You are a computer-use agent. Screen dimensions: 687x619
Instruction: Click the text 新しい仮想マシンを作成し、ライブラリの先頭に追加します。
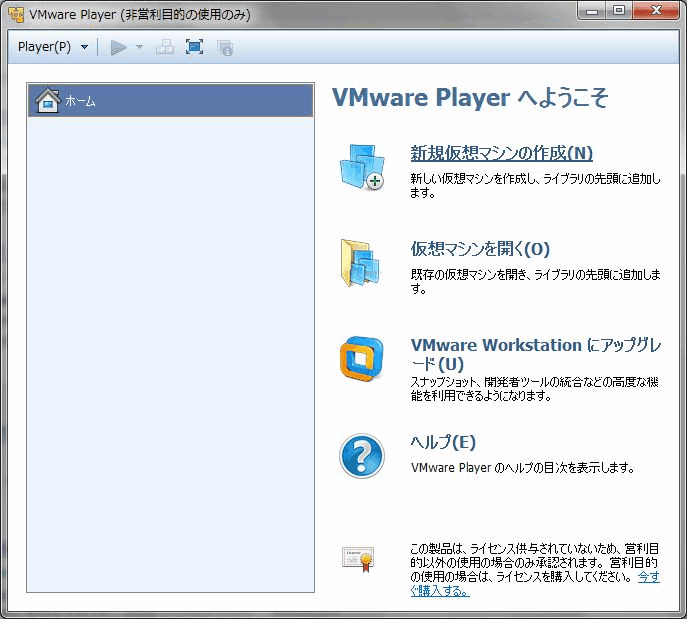(535, 186)
